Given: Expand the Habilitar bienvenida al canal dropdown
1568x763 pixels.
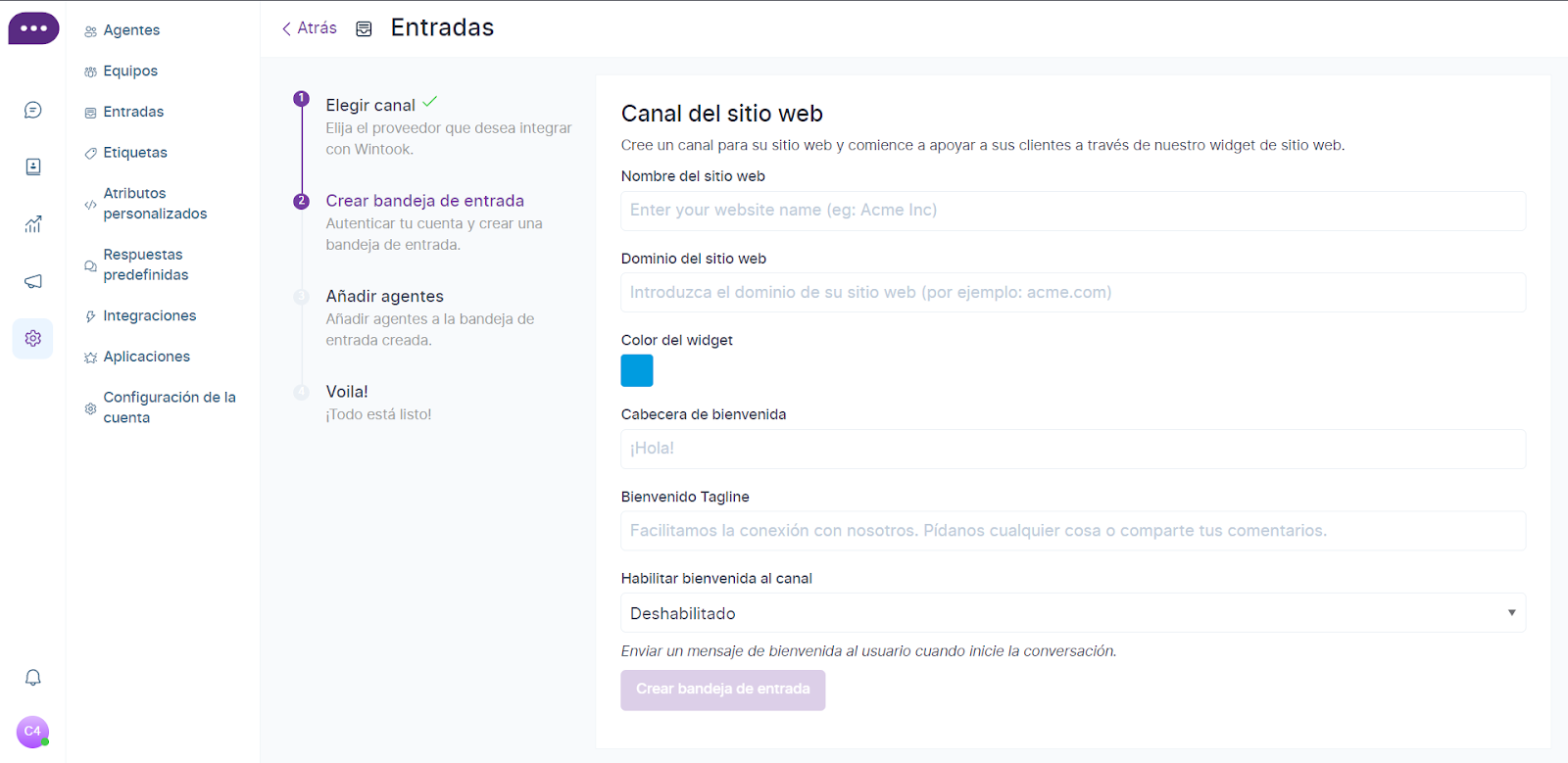Looking at the screenshot, I should (x=1072, y=613).
